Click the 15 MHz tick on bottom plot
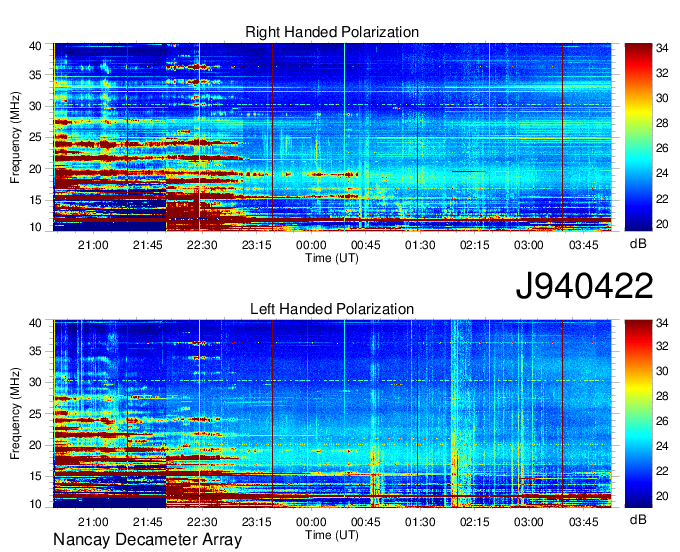Screen dimensions: 680x552 36,477
